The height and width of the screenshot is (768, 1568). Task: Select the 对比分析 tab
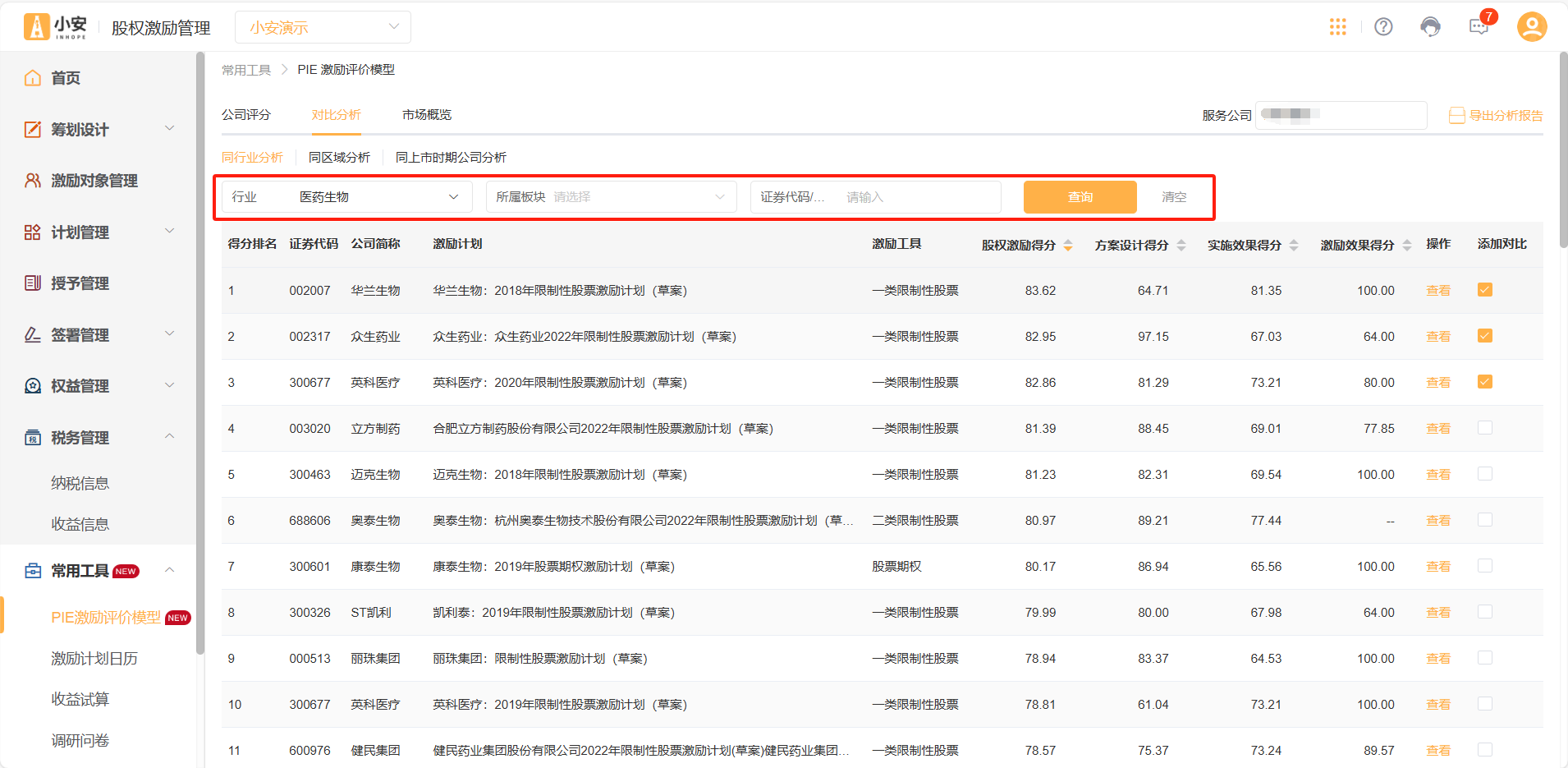337,115
